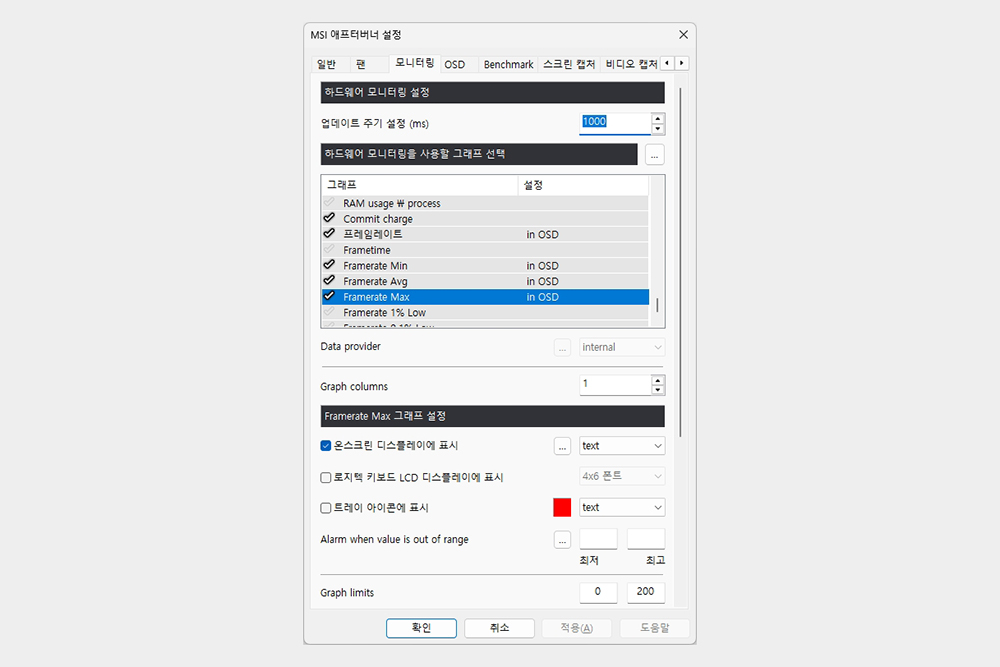Open the Benchmark tab
This screenshot has height=667, width=1000.
tap(508, 64)
